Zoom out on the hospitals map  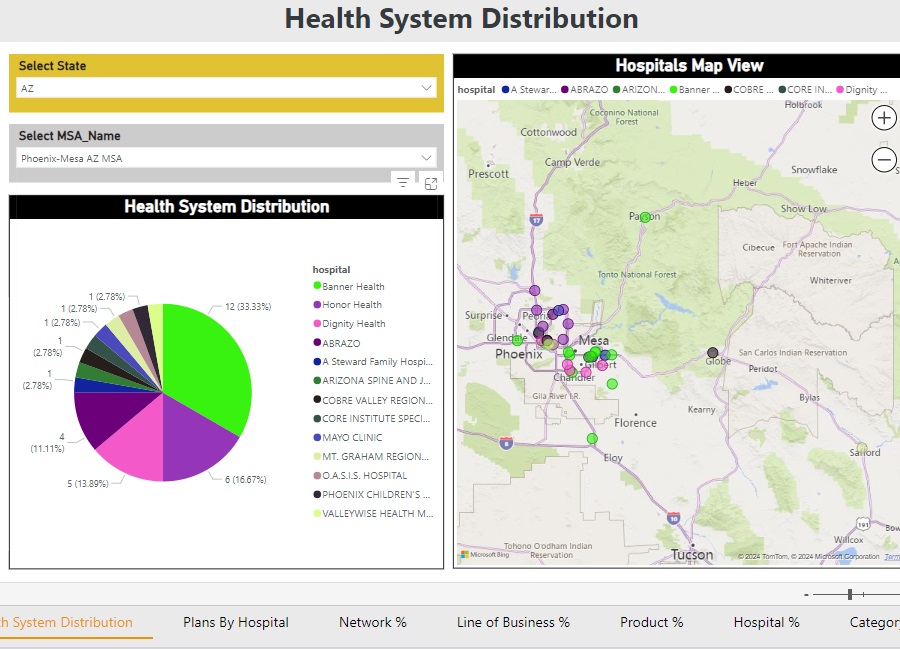coord(883,159)
